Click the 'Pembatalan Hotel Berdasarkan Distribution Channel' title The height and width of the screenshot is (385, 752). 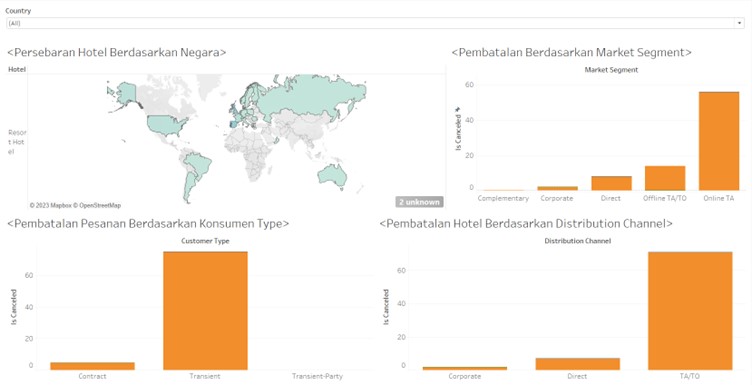[x=526, y=223]
